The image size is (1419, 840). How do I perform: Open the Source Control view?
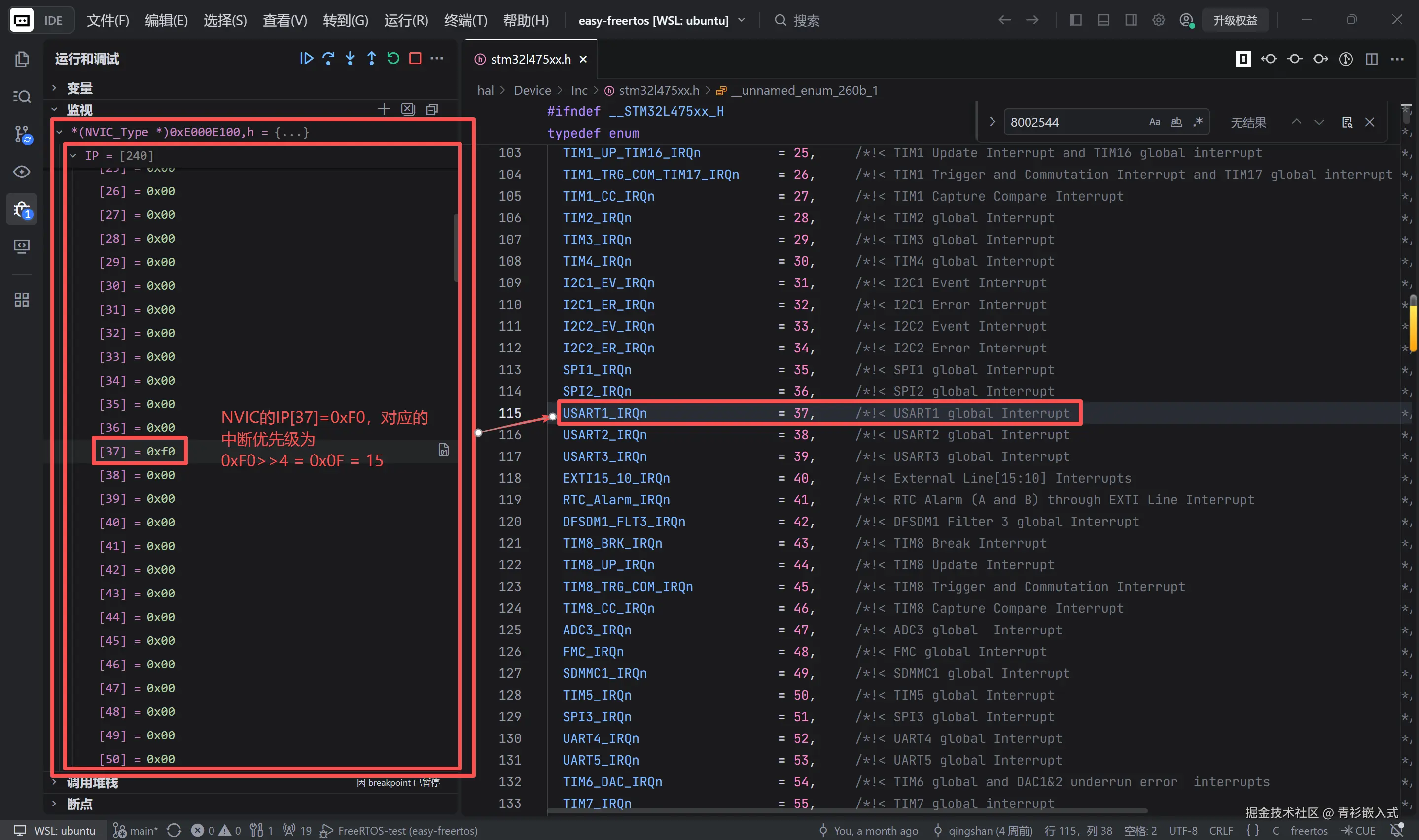coord(22,134)
